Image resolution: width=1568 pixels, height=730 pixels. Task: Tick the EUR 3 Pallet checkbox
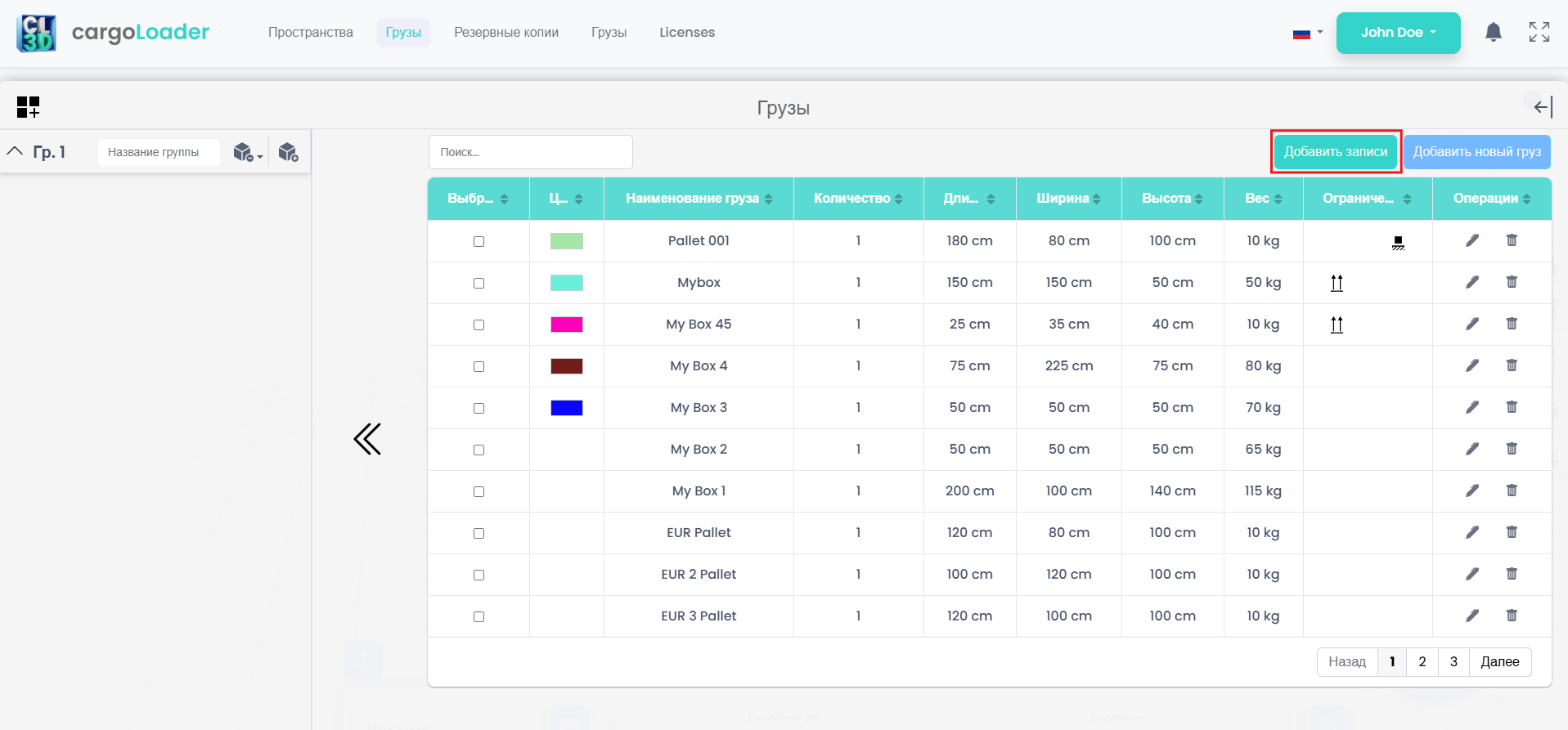pyautogui.click(x=478, y=616)
